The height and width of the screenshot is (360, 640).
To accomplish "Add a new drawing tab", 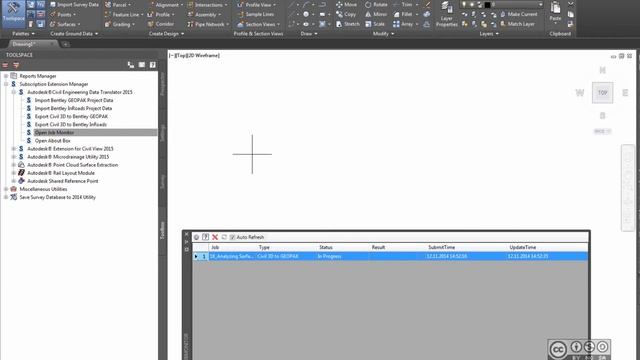I will (66, 44).
